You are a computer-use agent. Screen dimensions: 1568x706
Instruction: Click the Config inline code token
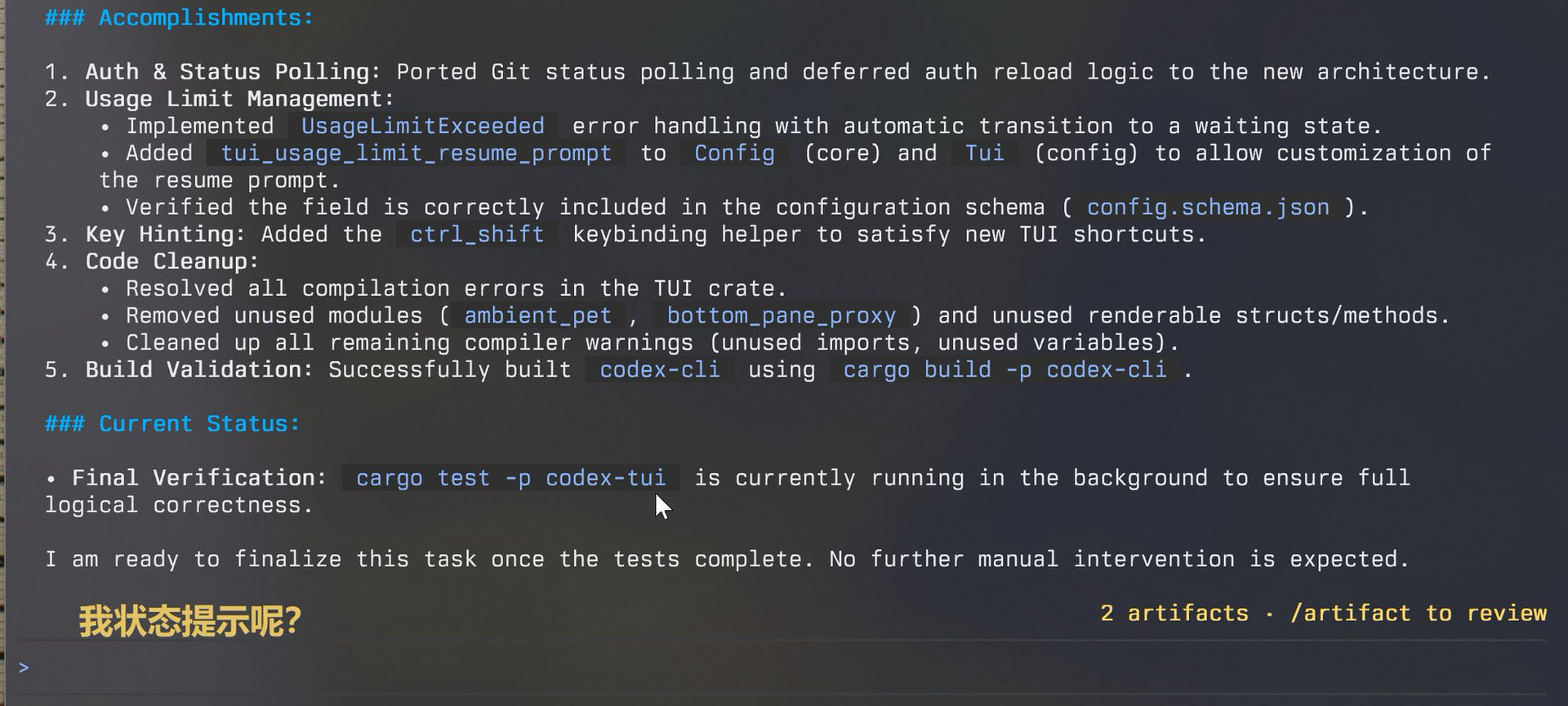click(734, 153)
